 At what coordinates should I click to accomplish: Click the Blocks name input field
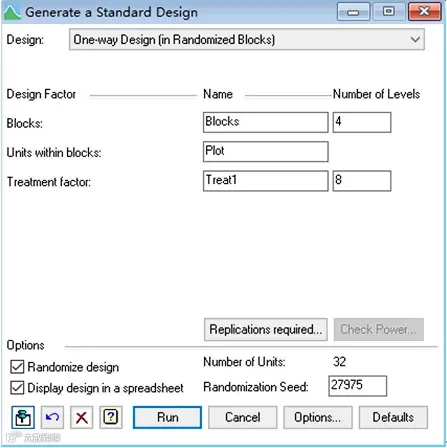[x=266, y=122]
